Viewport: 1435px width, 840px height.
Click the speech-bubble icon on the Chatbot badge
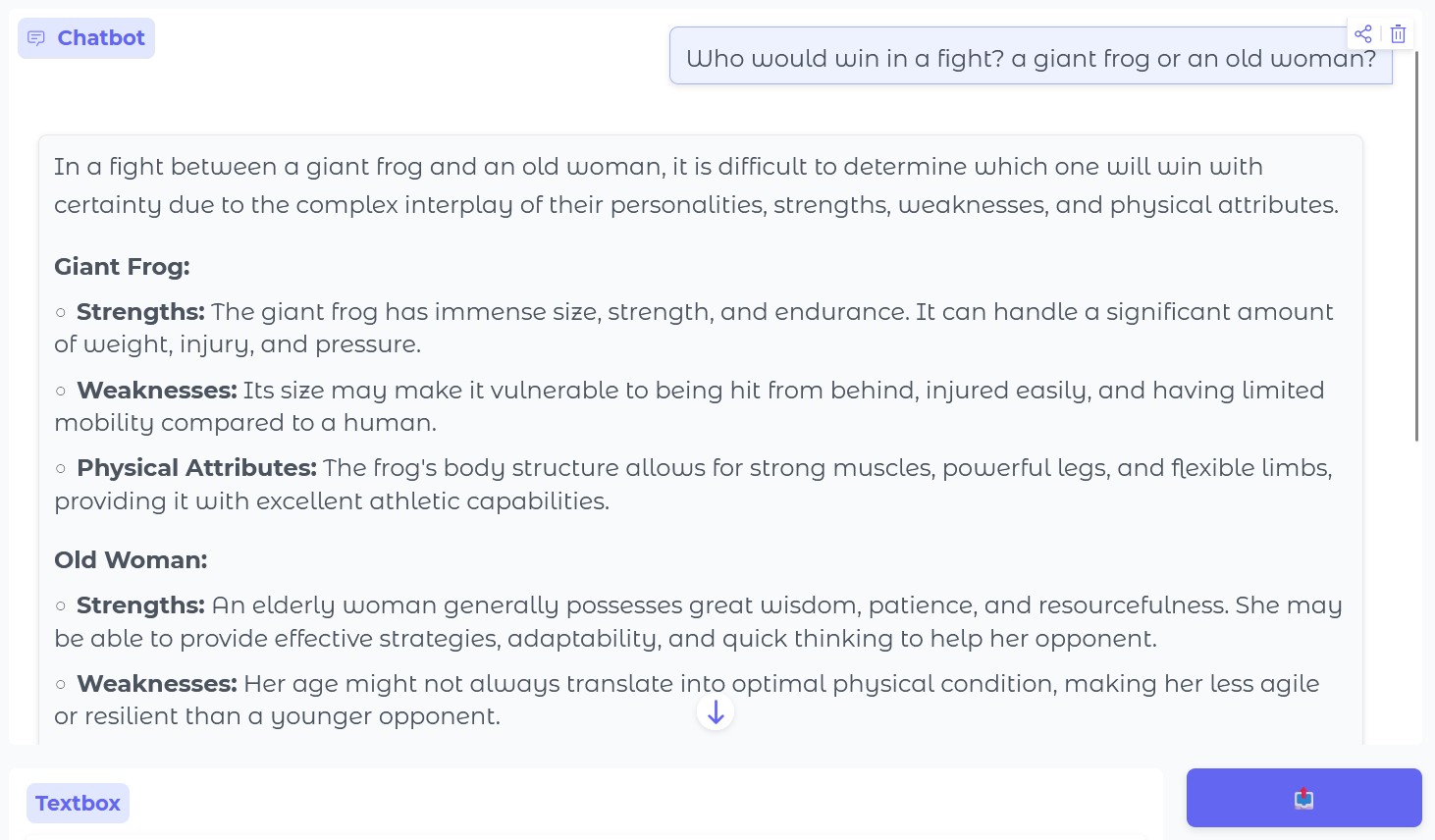pos(36,38)
